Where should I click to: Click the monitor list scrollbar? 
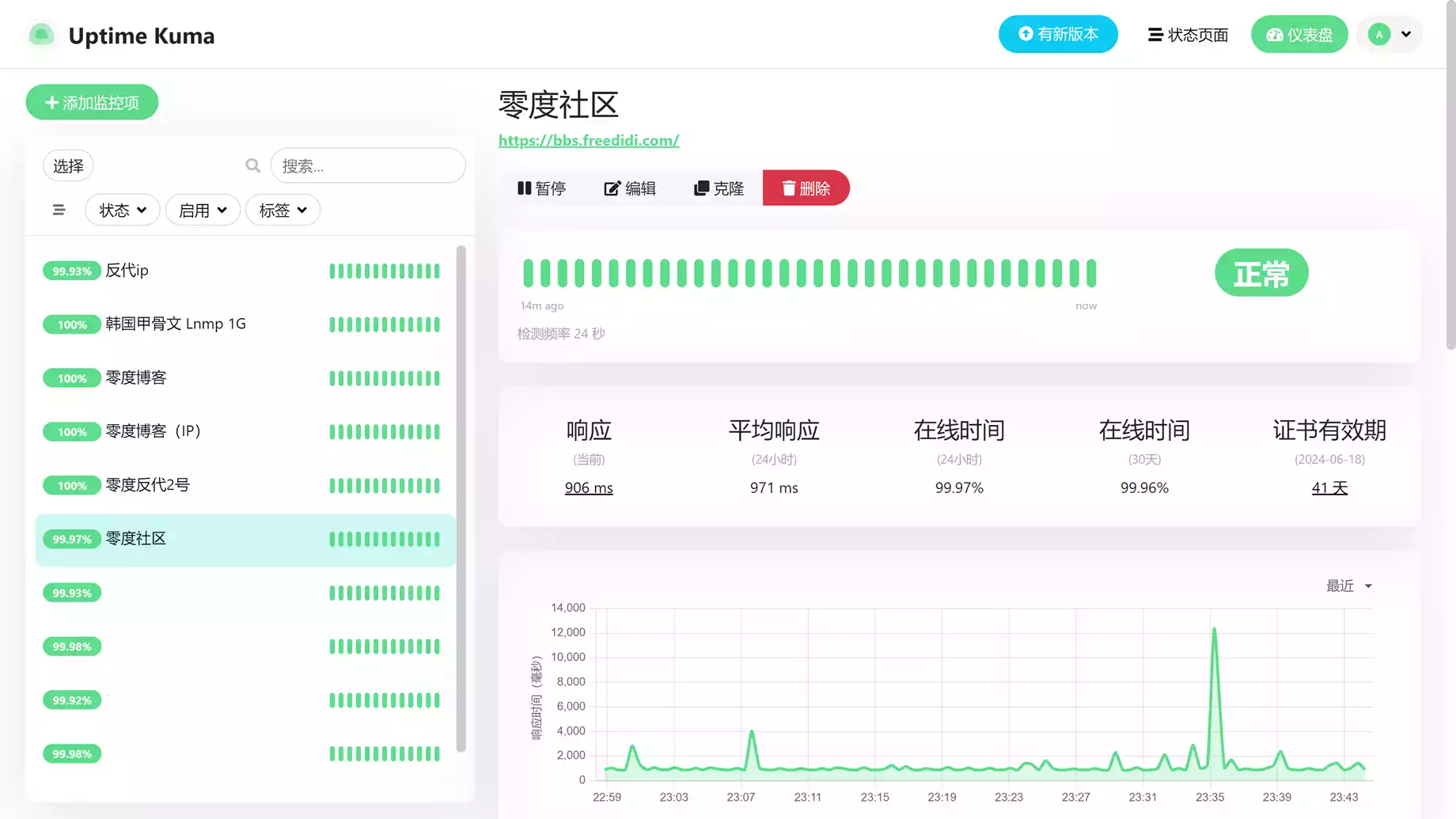(461, 499)
